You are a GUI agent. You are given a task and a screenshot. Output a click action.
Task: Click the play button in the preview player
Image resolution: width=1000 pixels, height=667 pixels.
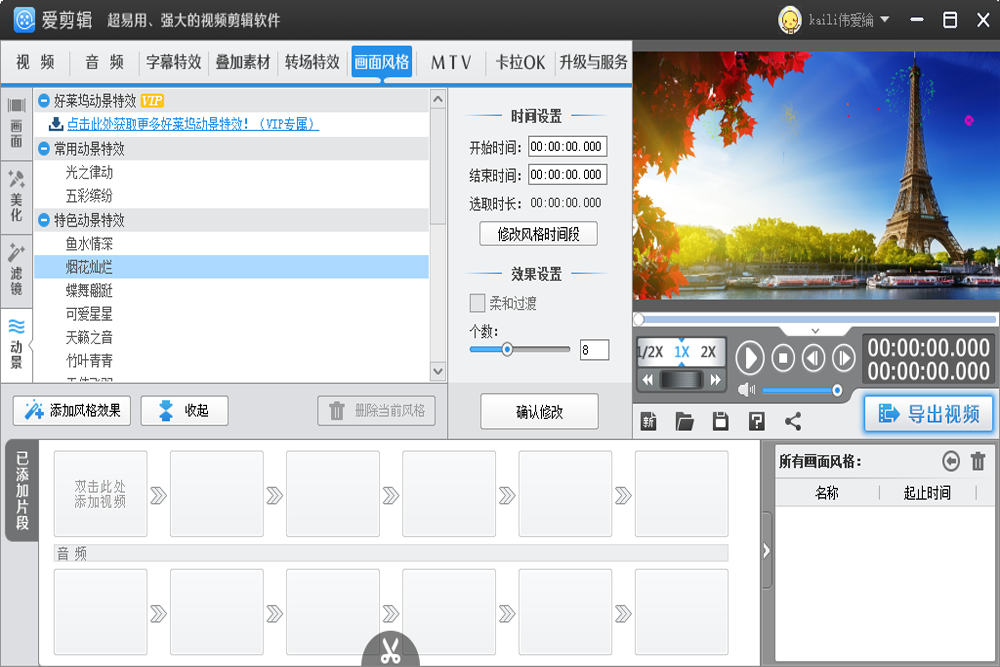pos(750,357)
